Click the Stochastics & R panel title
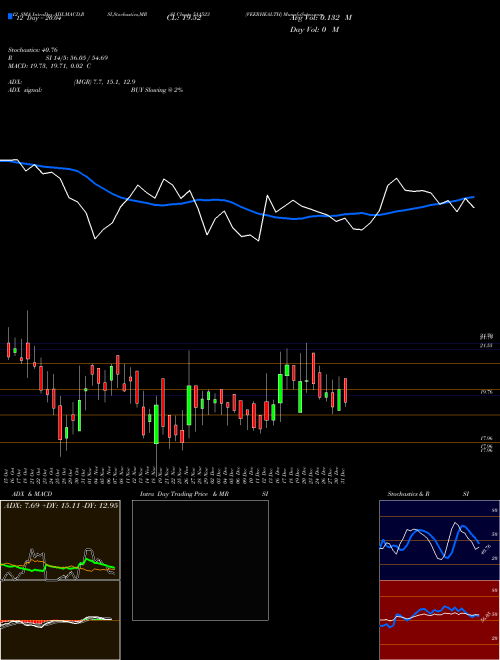Viewport: 500px width, 660px height. pyautogui.click(x=408, y=494)
